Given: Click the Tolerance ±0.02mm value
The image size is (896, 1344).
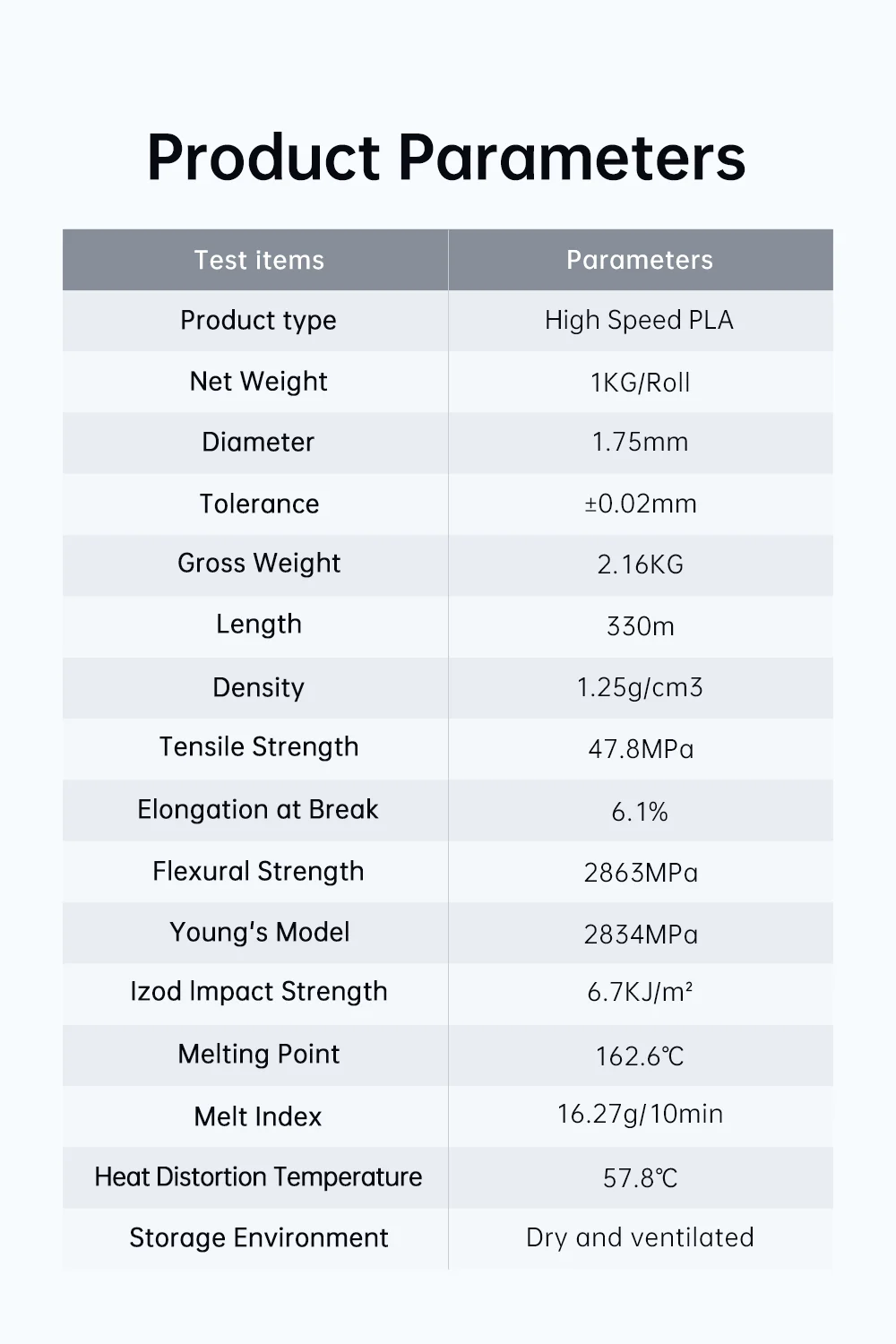Looking at the screenshot, I should point(640,504).
